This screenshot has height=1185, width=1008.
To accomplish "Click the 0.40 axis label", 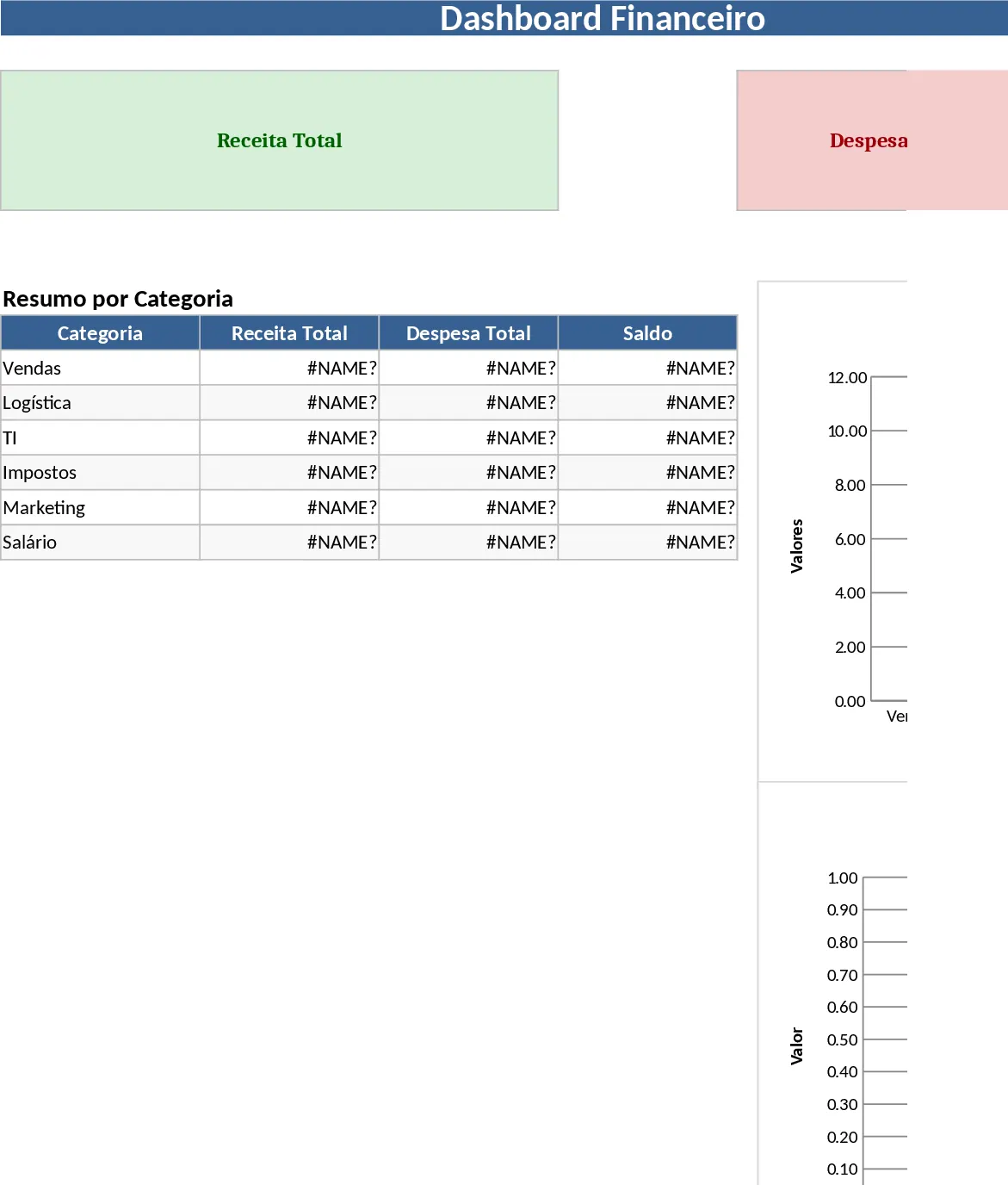I will tap(842, 1071).
